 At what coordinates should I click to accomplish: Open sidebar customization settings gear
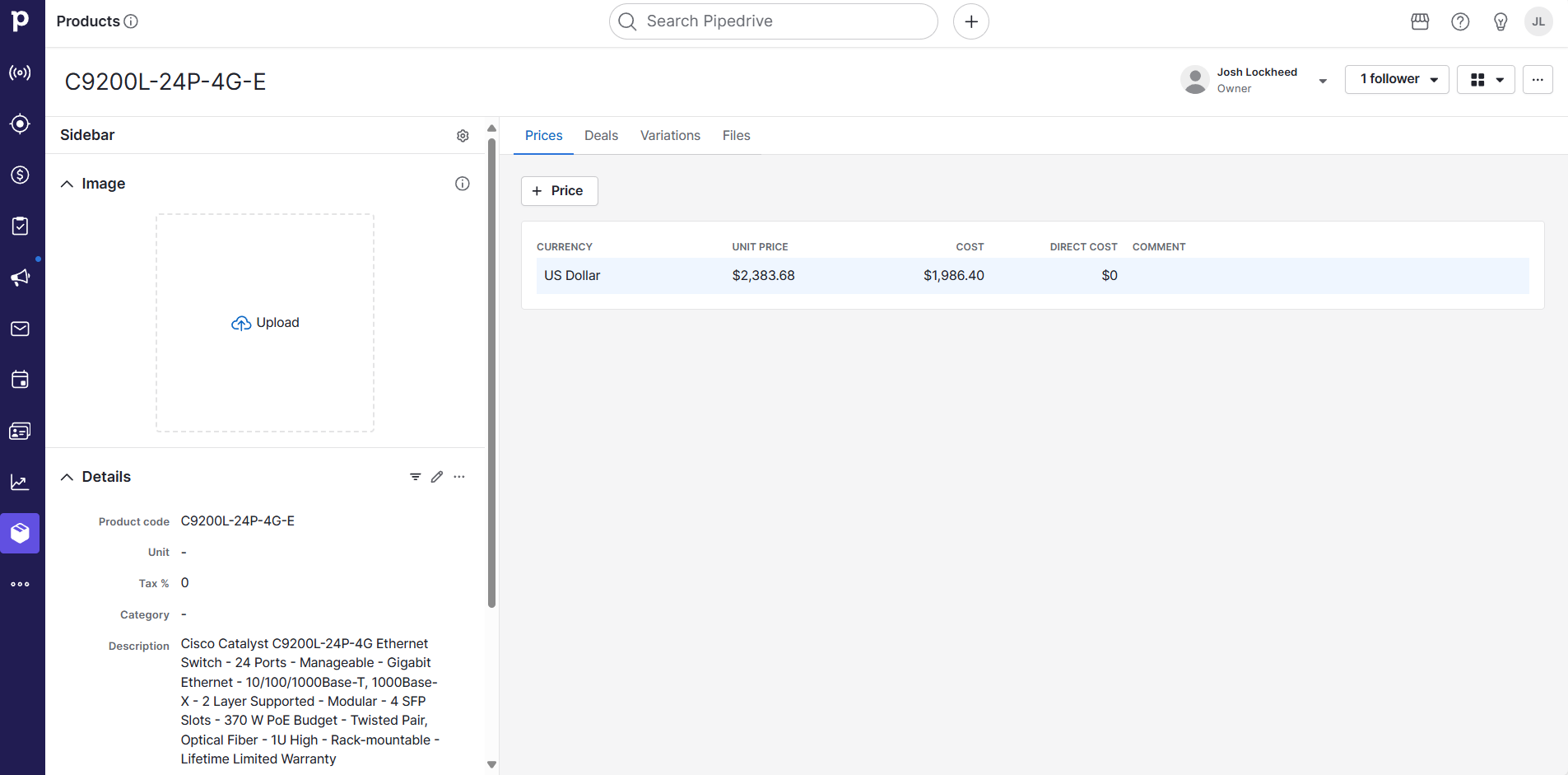click(463, 135)
